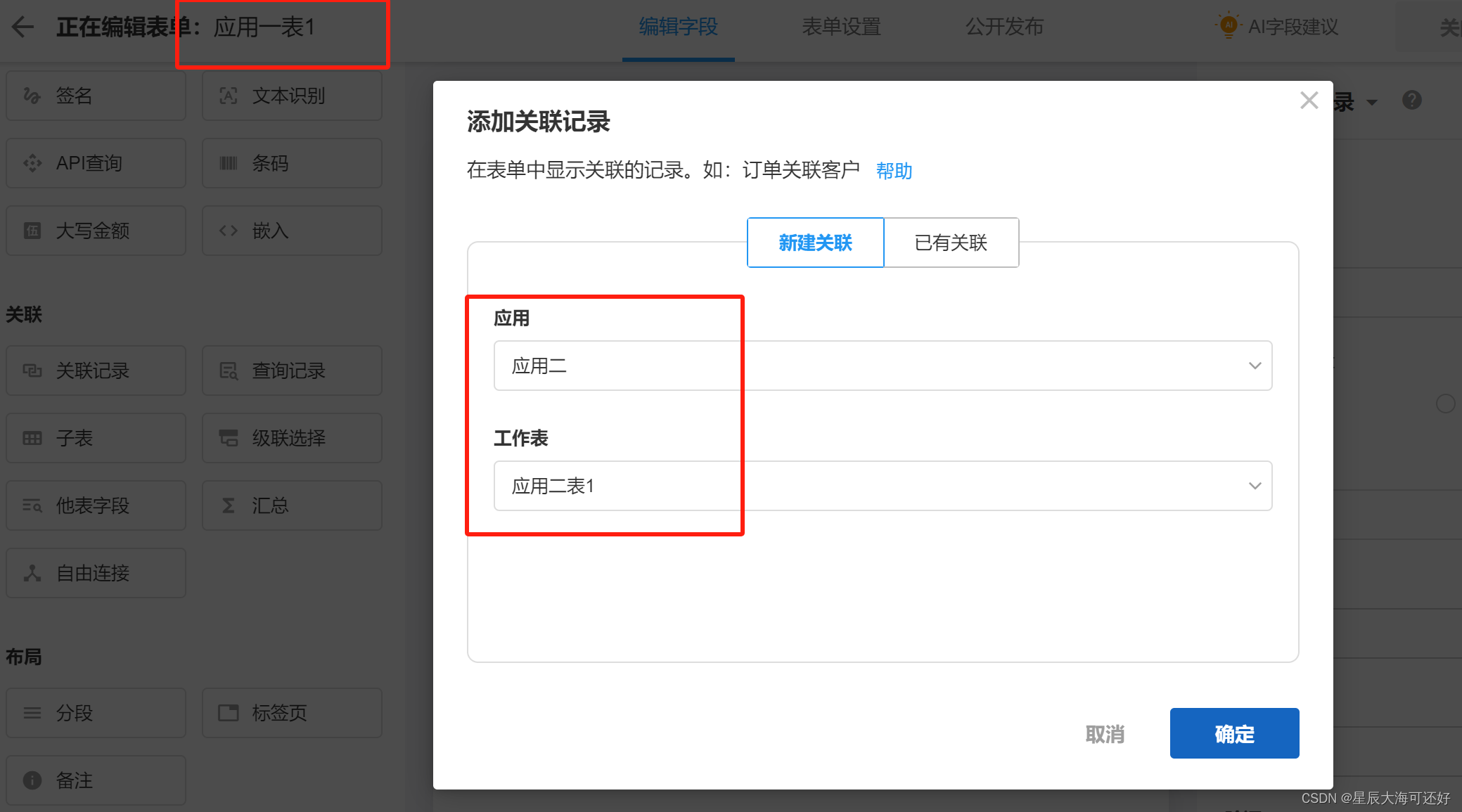1462x812 pixels.
Task: Choose the Text Recognition (文本识别) field
Action: point(291,96)
